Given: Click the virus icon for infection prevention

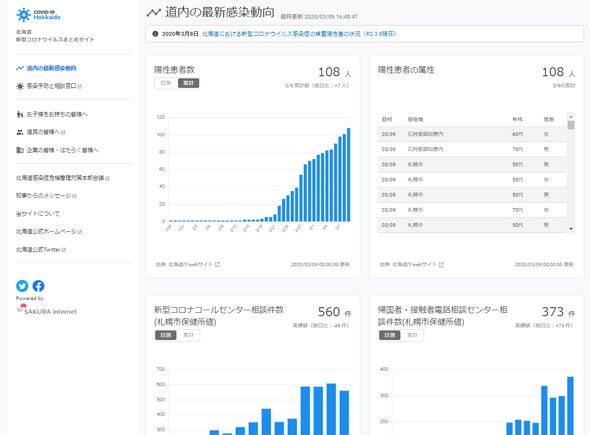Looking at the screenshot, I should [20, 86].
